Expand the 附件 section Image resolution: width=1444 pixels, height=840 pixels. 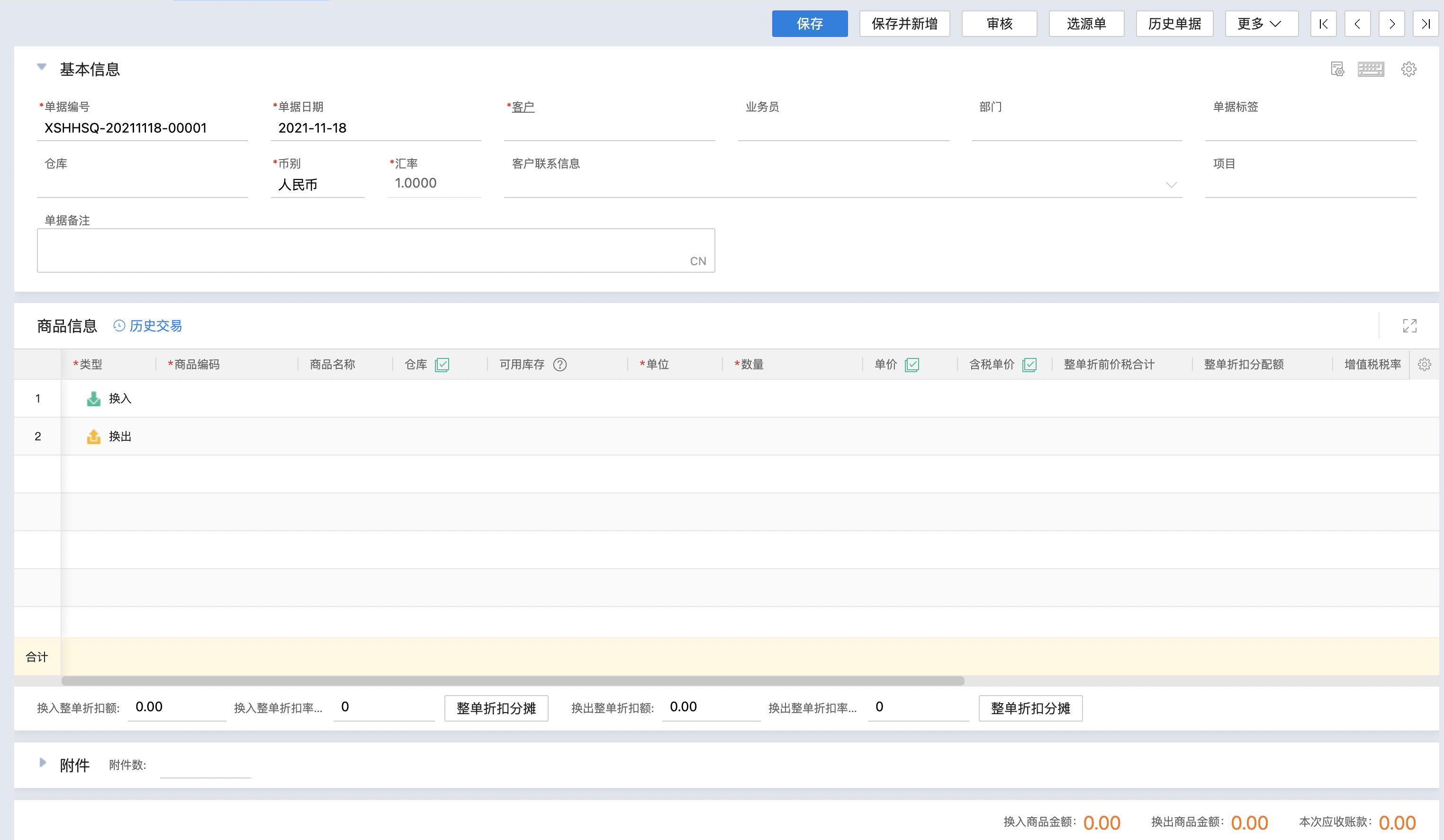click(x=43, y=763)
